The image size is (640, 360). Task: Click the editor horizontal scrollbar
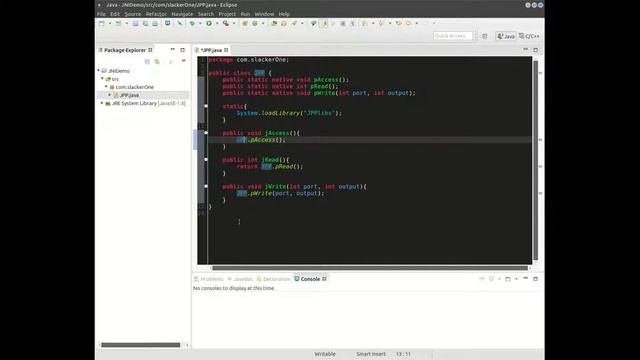click(370, 268)
